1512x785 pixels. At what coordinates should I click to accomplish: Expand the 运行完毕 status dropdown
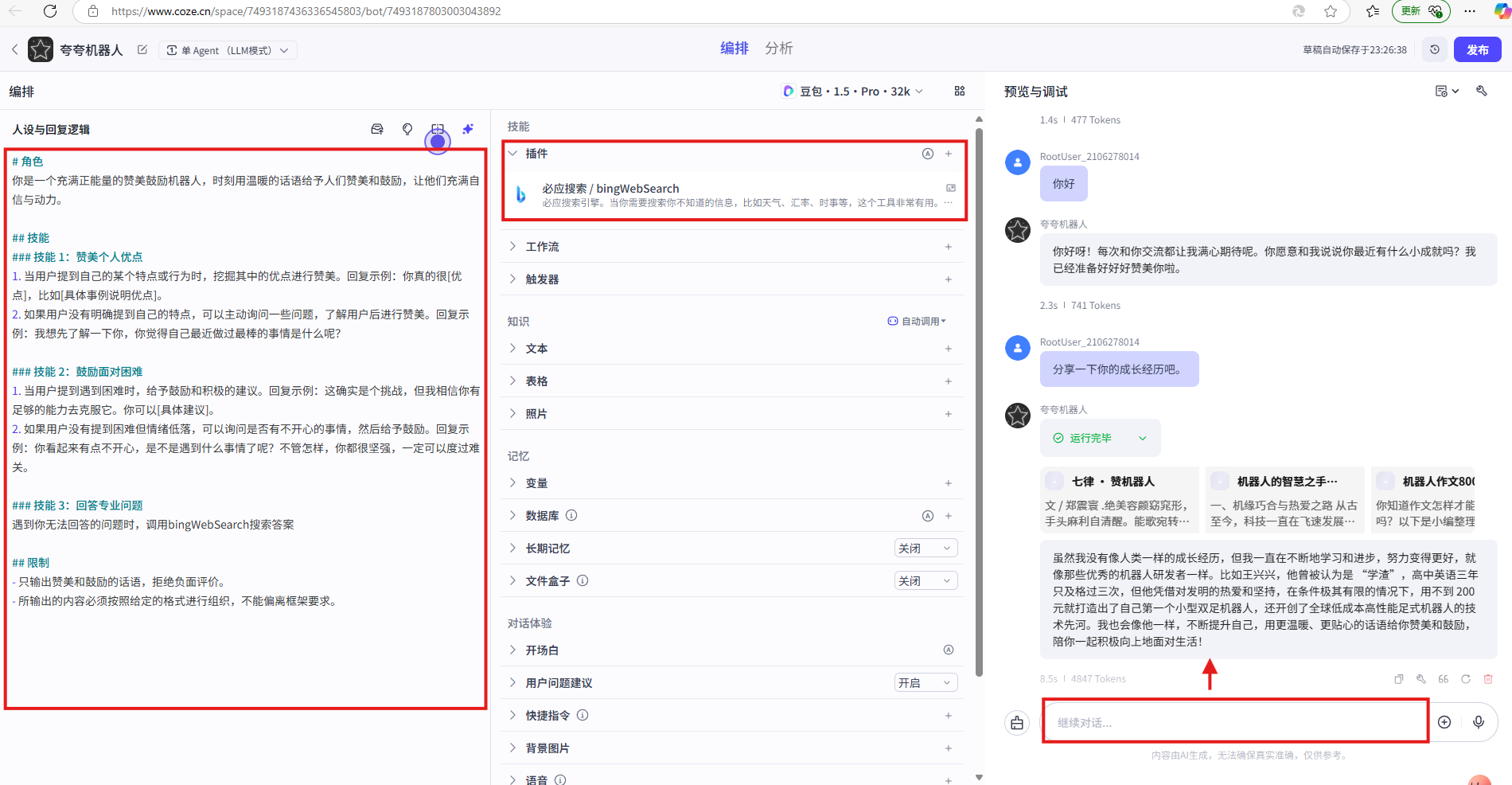tap(1101, 439)
